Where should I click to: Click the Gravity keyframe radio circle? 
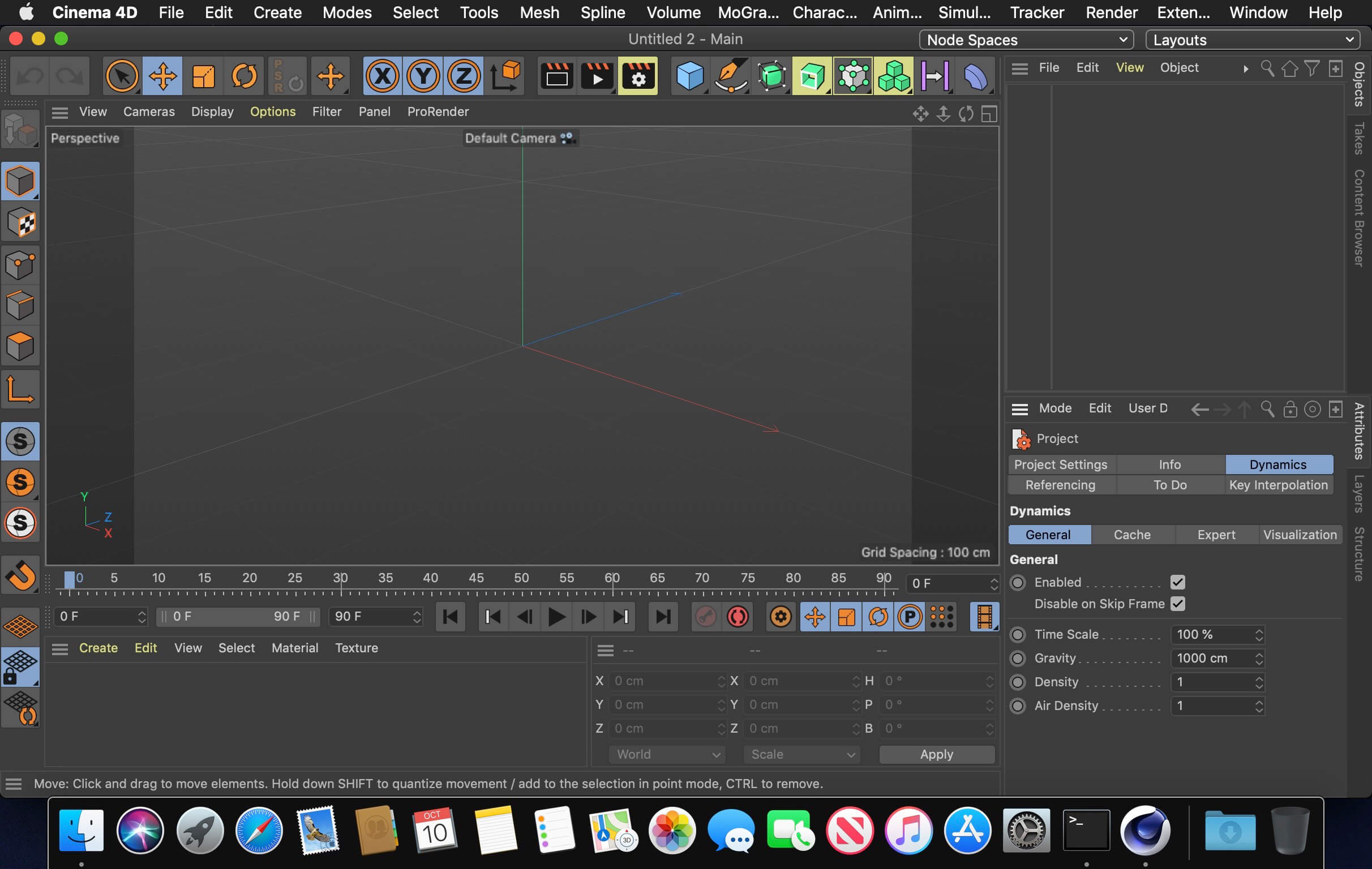point(1018,659)
